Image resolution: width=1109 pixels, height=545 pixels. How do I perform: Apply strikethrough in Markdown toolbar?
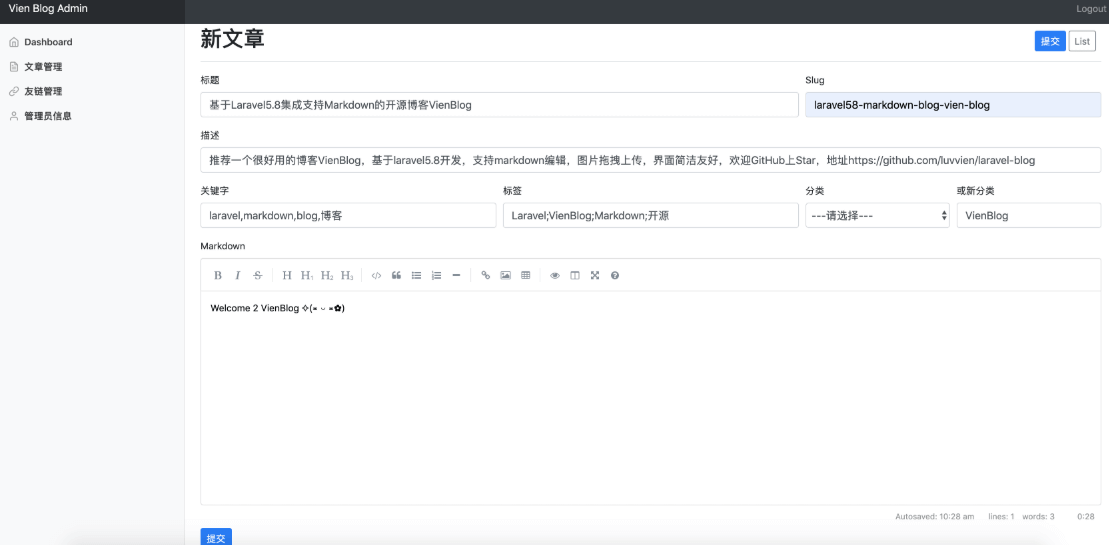[257, 276]
